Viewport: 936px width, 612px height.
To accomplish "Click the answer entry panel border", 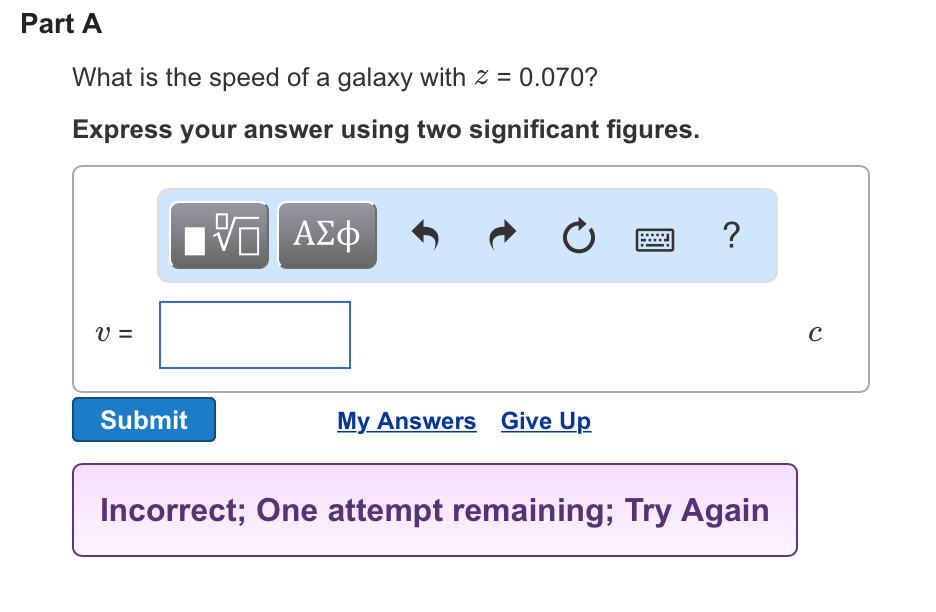I will pyautogui.click(x=471, y=168).
